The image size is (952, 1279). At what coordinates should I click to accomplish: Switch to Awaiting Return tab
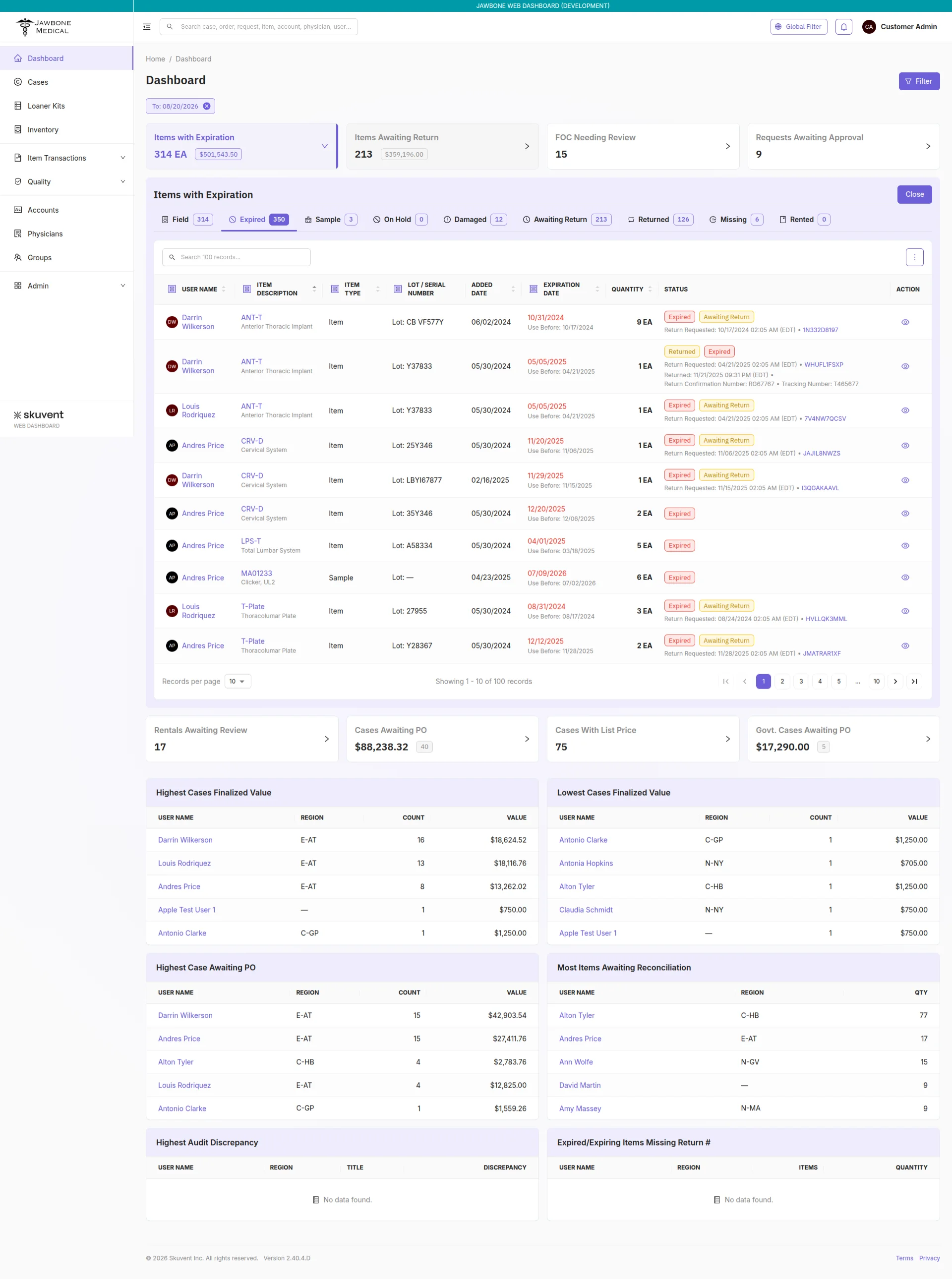click(x=567, y=220)
